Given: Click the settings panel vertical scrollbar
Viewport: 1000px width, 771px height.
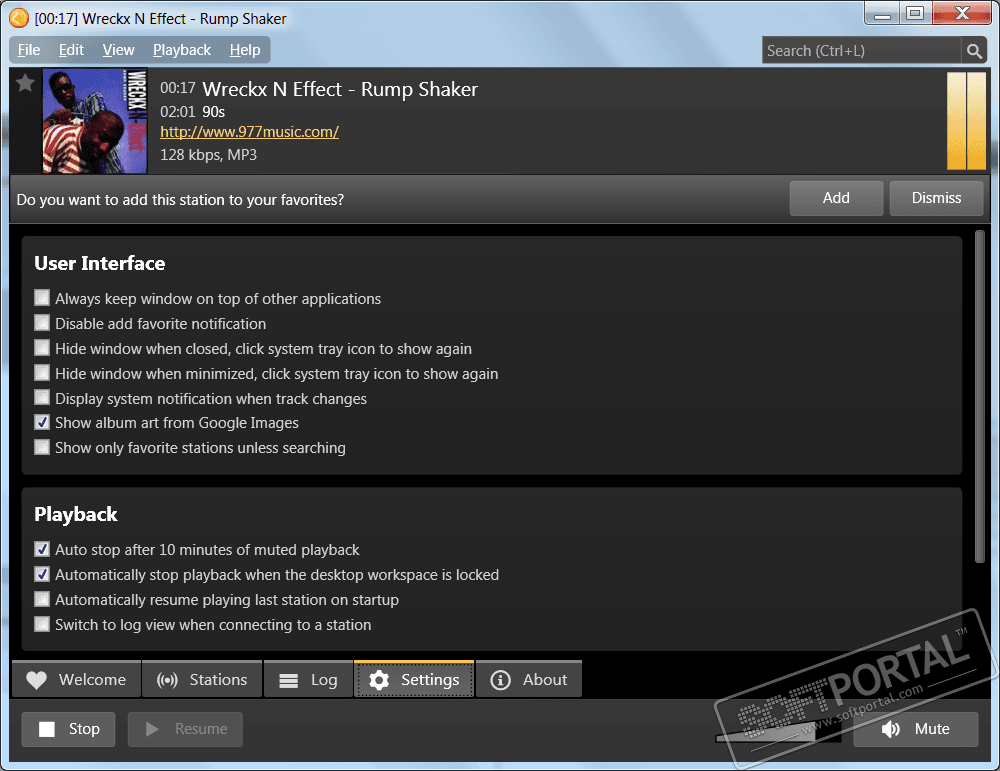Looking at the screenshot, I should [x=980, y=397].
